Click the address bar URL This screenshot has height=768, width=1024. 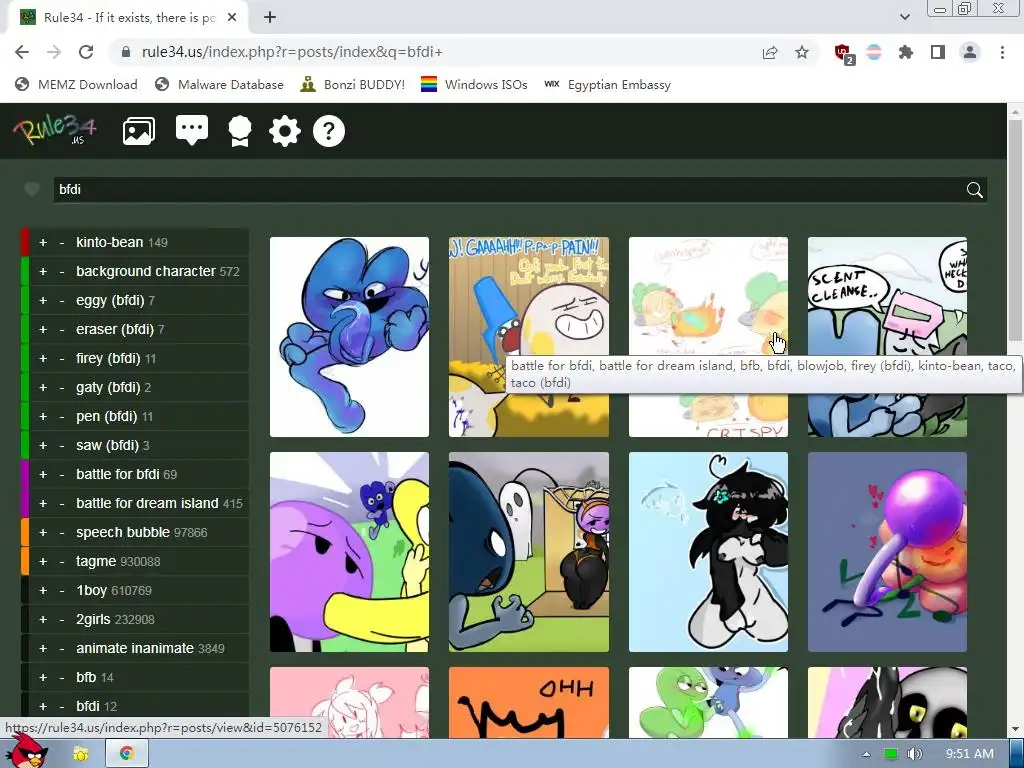click(x=292, y=52)
